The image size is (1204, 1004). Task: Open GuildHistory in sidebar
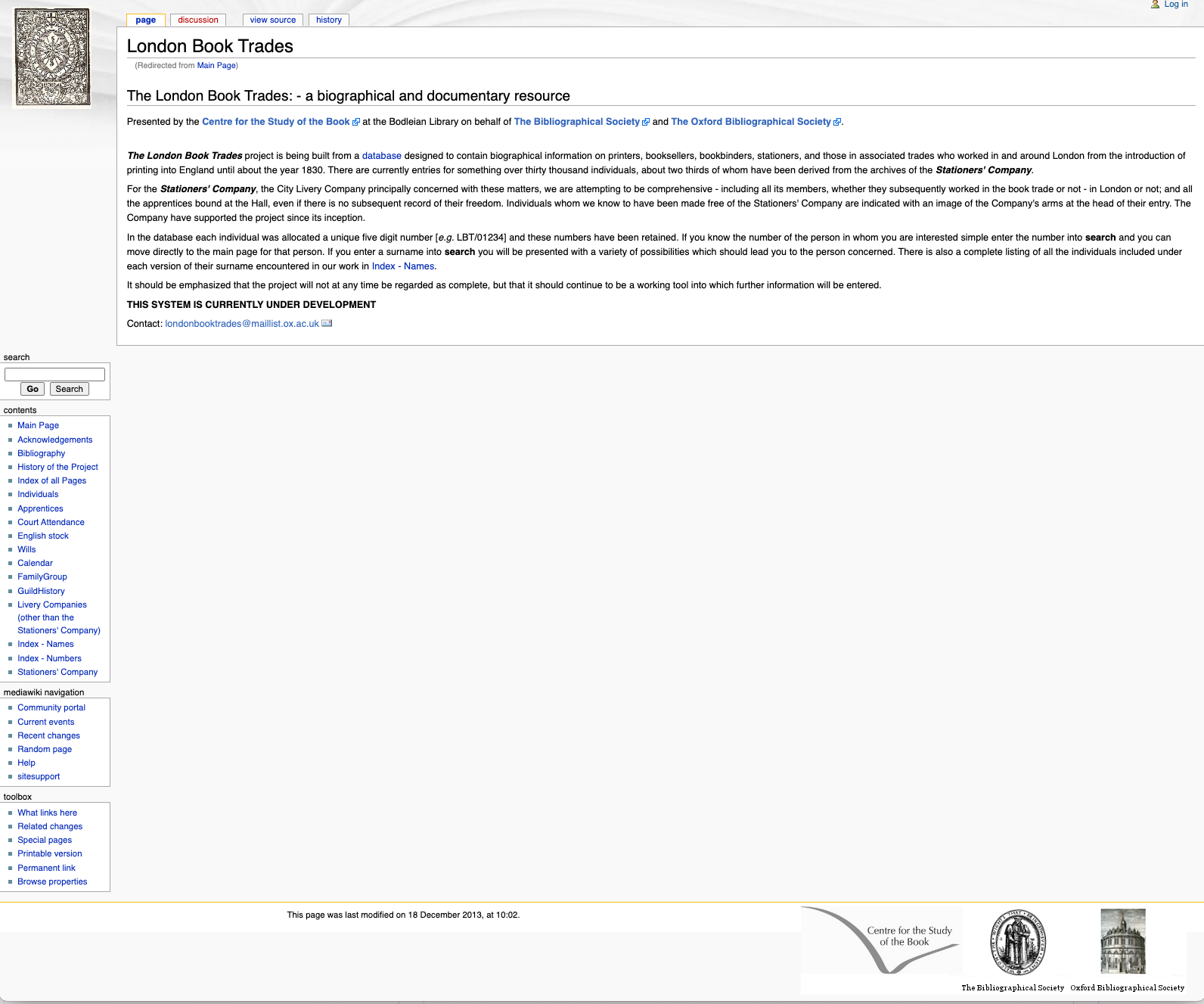41,591
